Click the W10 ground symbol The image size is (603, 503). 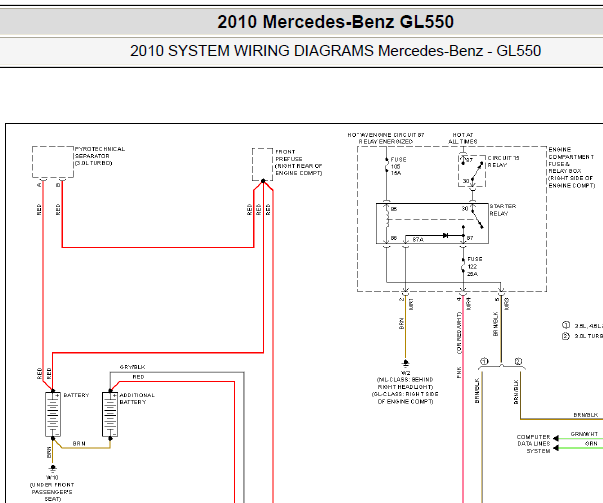coord(53,468)
